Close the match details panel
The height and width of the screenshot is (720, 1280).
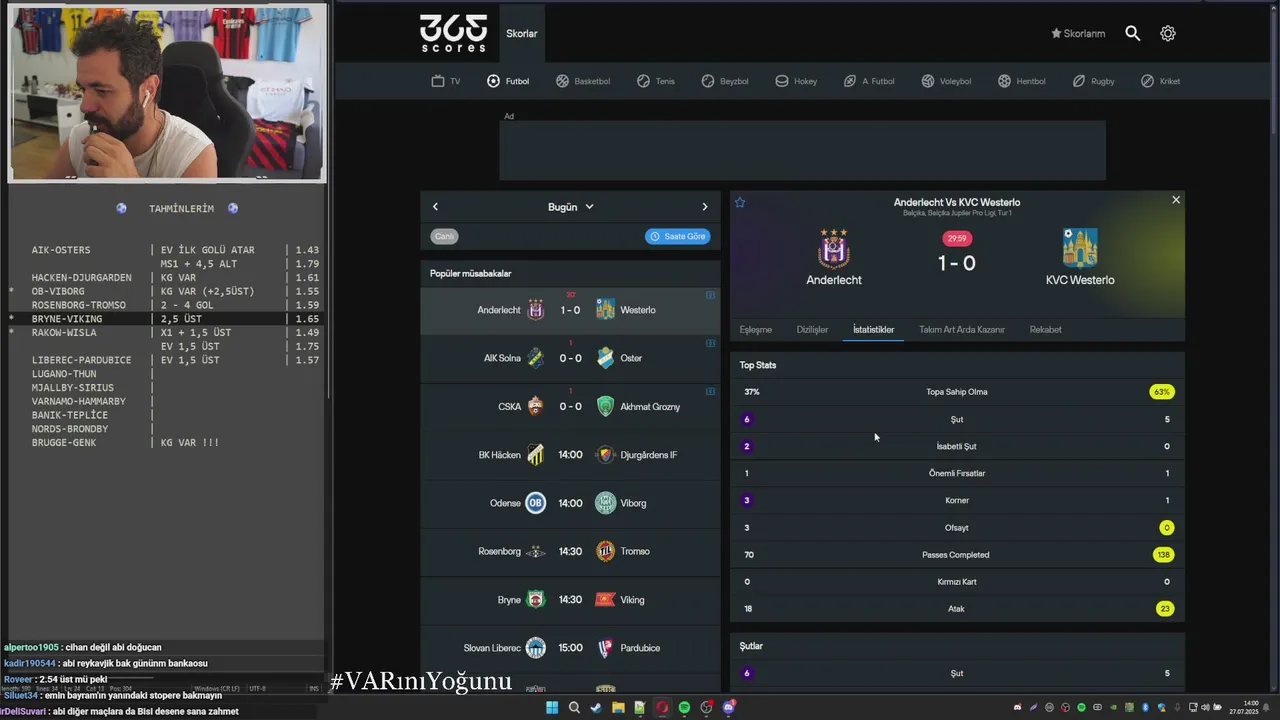coord(1176,200)
